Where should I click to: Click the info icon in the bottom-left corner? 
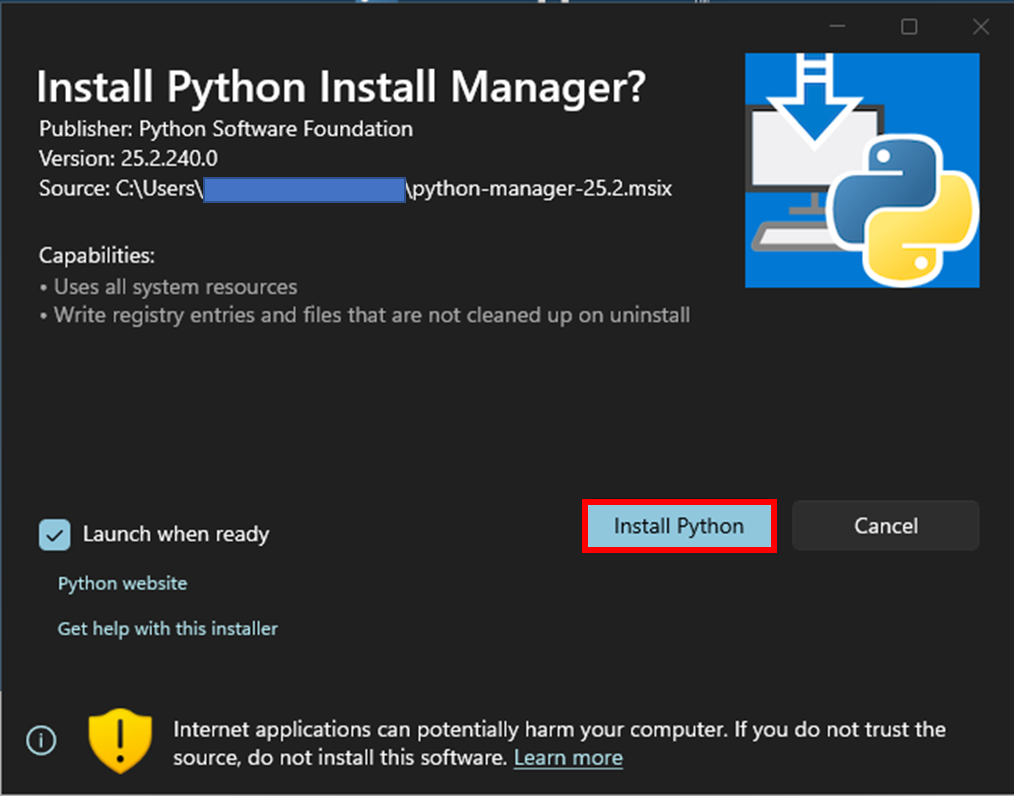(x=40, y=740)
